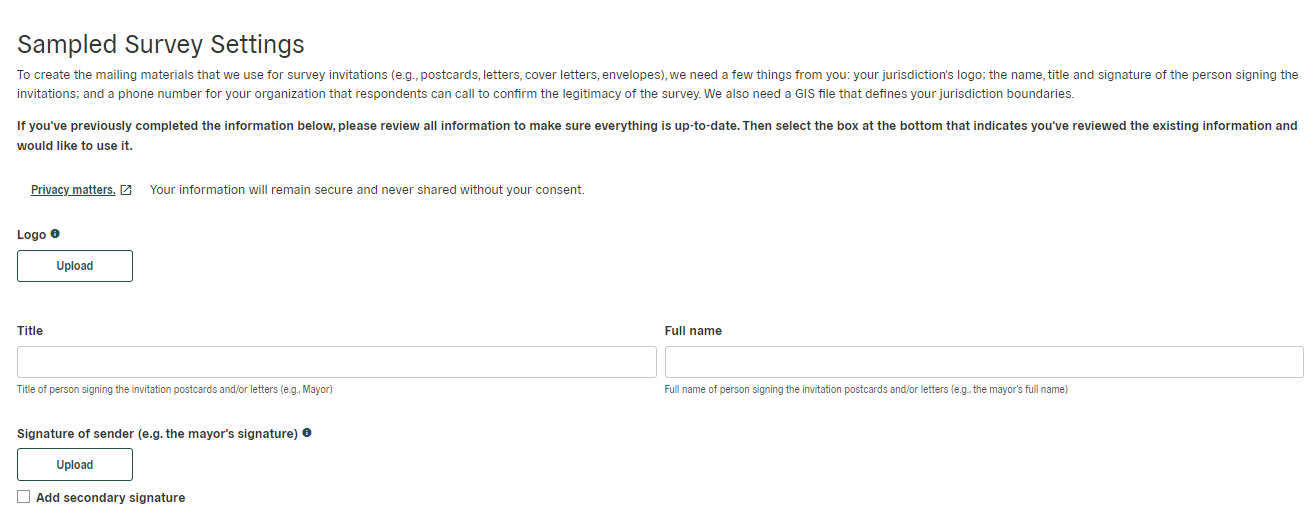Click the "Full name" field label
The height and width of the screenshot is (532, 1313).
click(693, 331)
